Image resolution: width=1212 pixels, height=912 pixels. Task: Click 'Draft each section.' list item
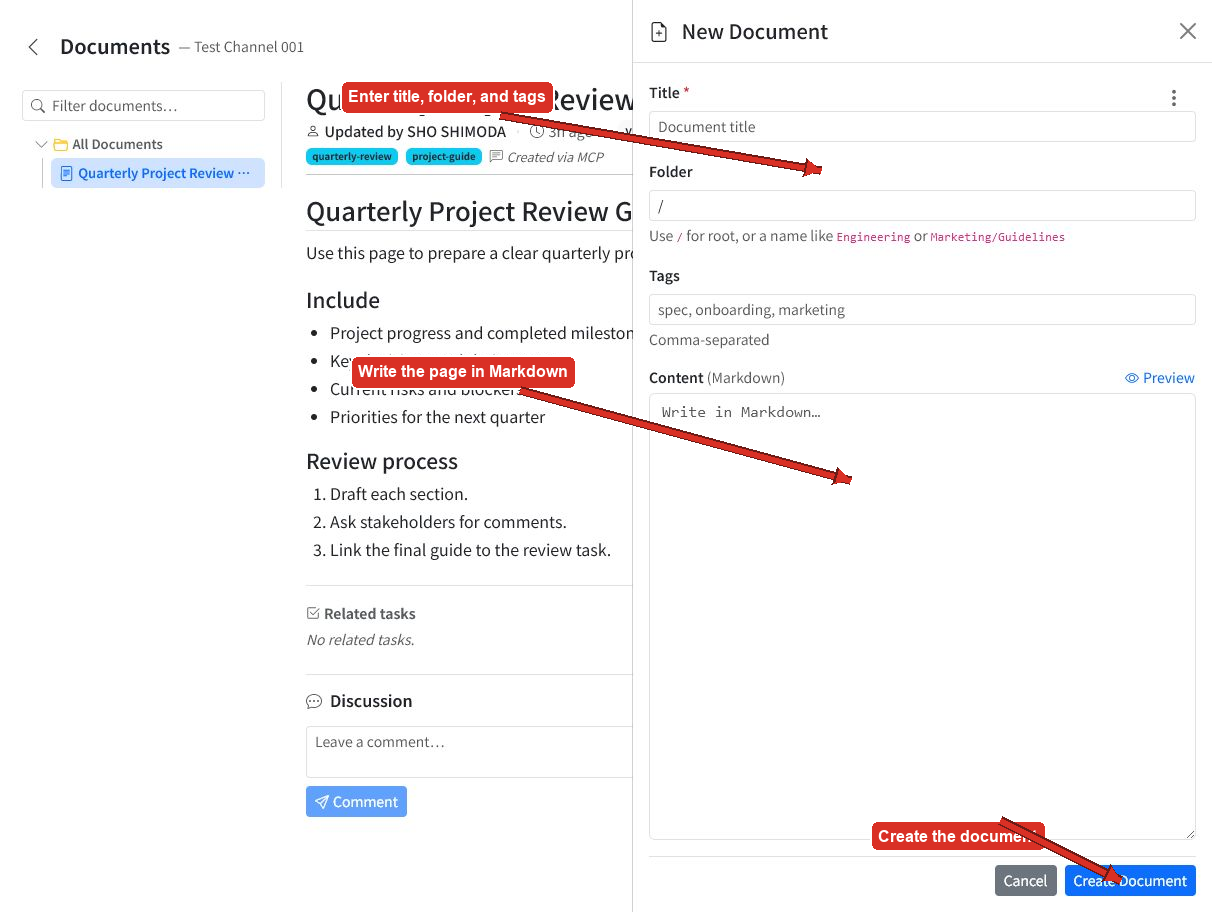[x=399, y=494]
